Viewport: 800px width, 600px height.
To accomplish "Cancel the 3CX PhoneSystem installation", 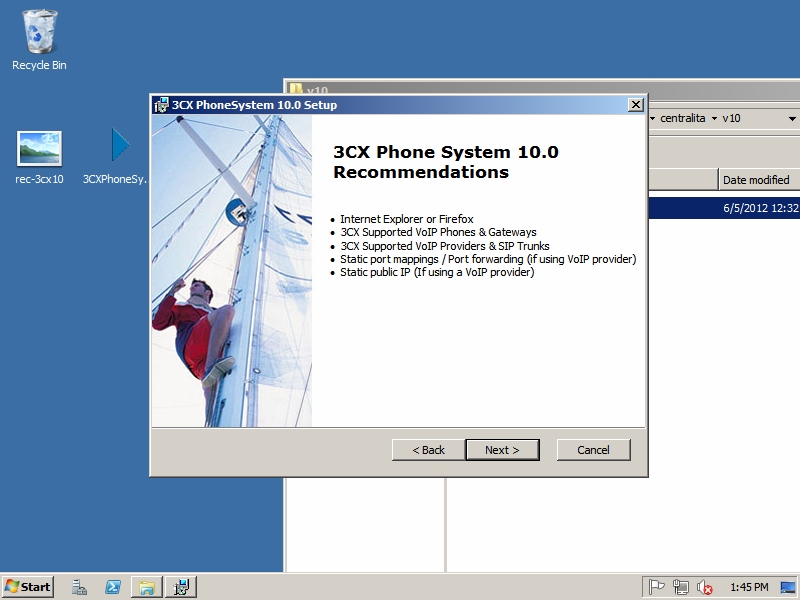I will coord(593,450).
